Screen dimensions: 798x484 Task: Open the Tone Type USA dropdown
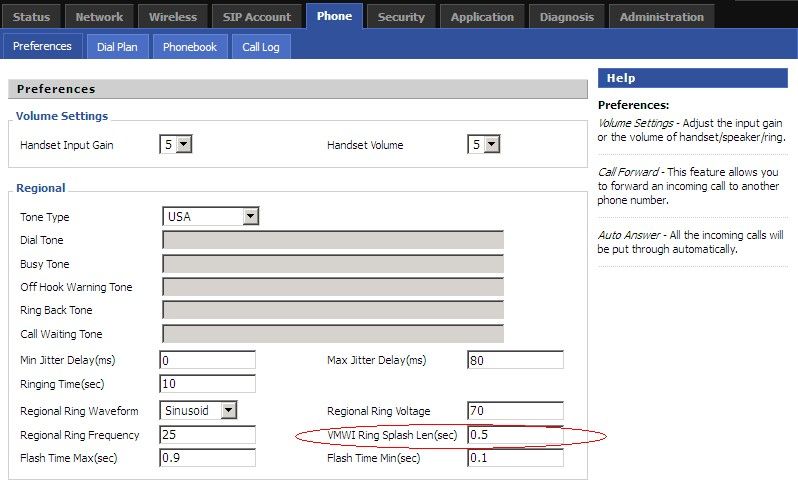[x=211, y=216]
